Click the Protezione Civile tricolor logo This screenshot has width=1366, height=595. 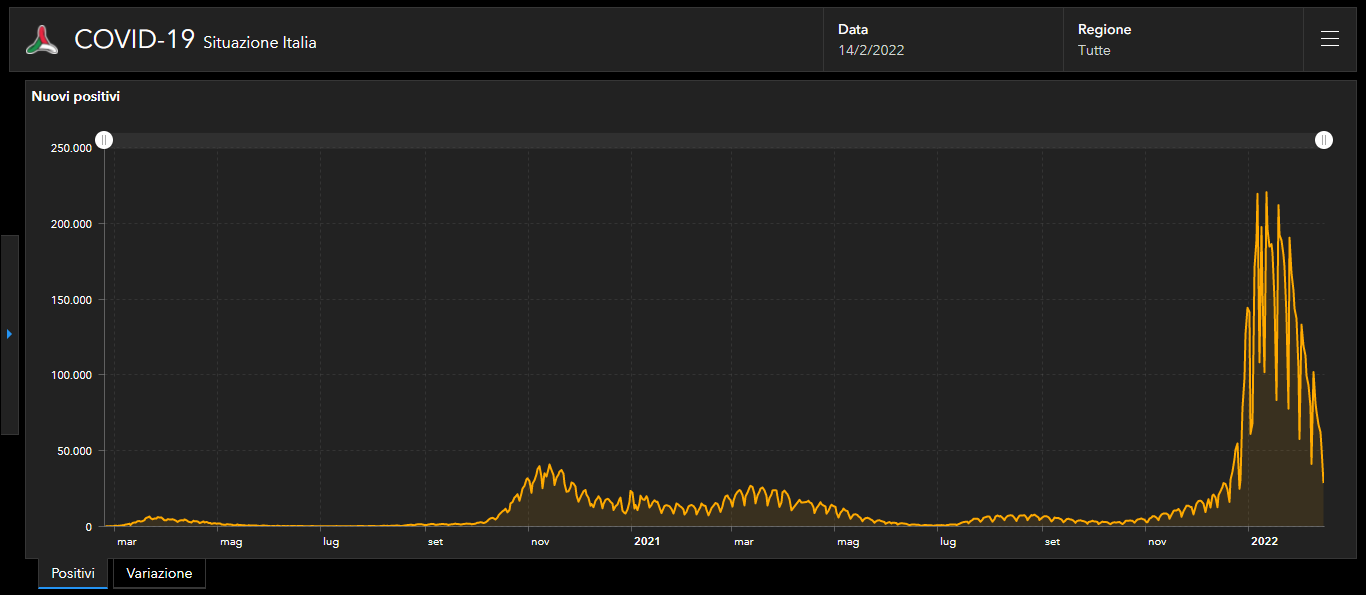pyautogui.click(x=42, y=40)
